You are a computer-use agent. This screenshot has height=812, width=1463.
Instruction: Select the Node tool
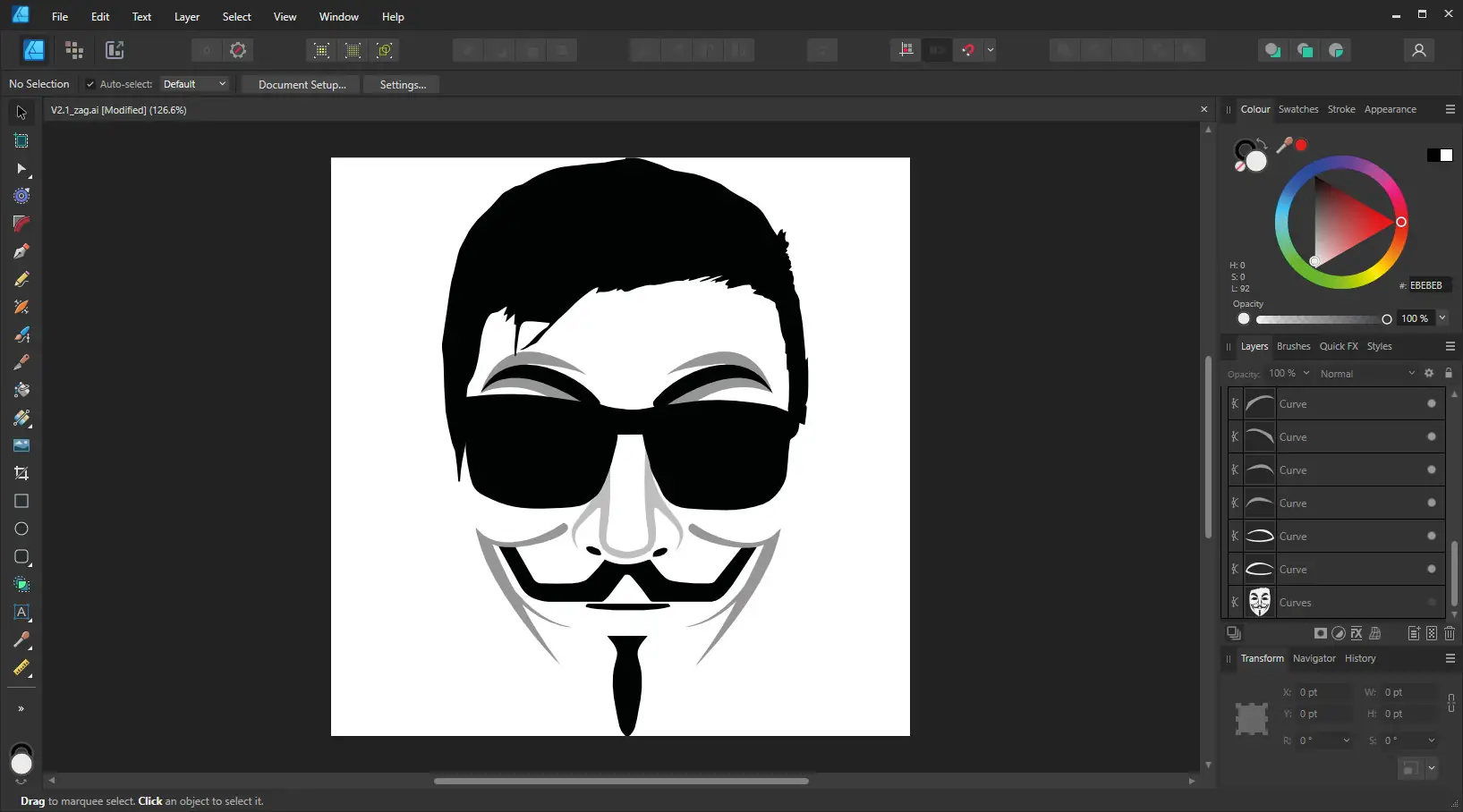click(21, 168)
